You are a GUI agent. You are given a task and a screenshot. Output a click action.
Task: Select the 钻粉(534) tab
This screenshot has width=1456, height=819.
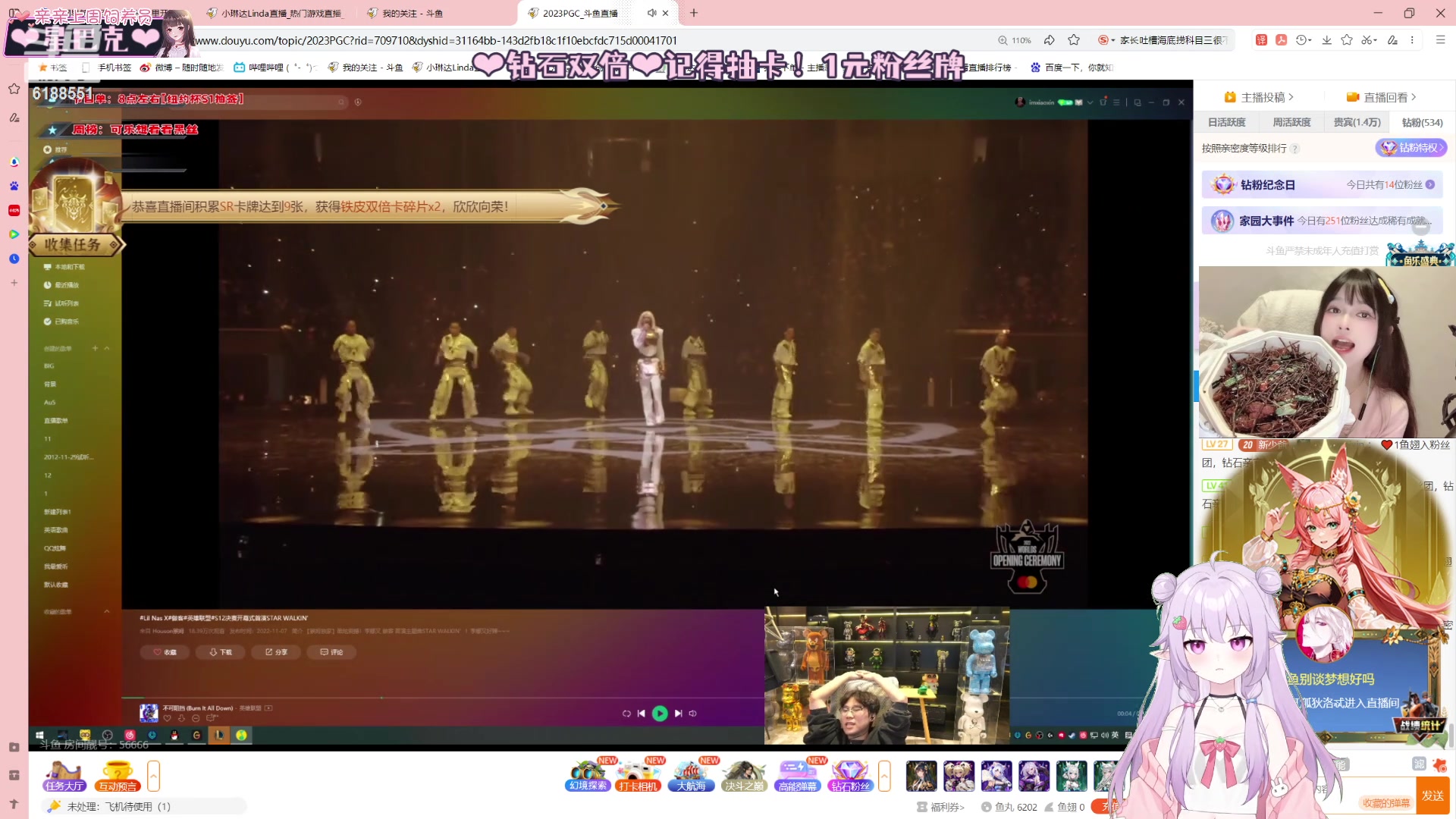click(x=1422, y=122)
